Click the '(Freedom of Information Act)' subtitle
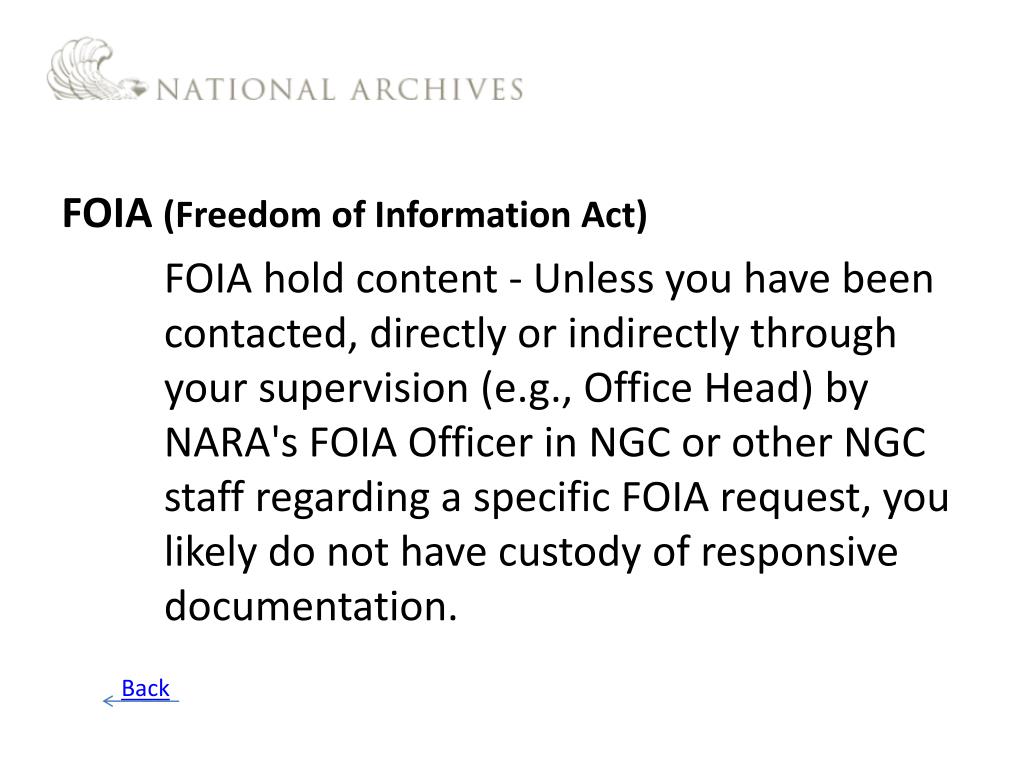The image size is (1024, 768). click(405, 215)
